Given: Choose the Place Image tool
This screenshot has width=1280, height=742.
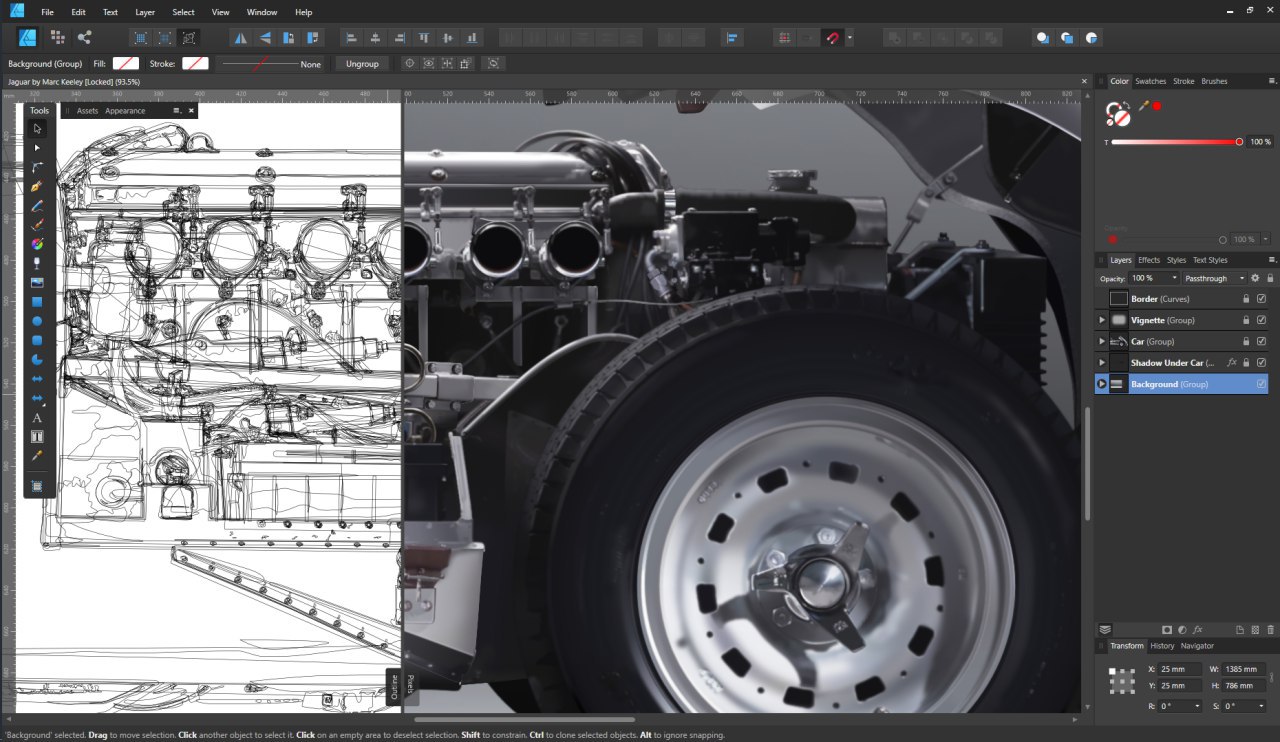Looking at the screenshot, I should click(x=37, y=282).
